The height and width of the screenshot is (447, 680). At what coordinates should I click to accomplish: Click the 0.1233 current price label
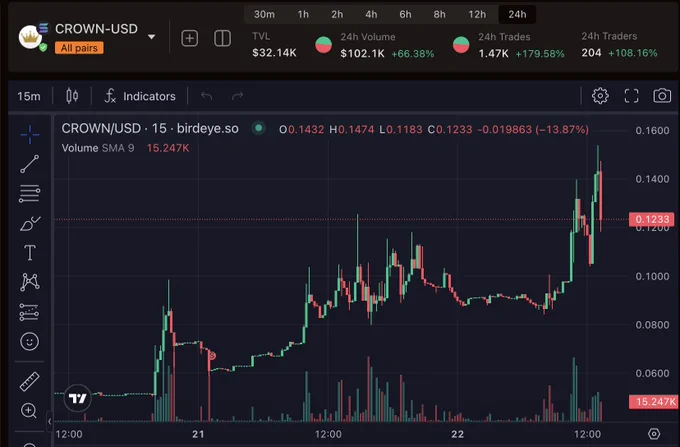click(x=652, y=219)
